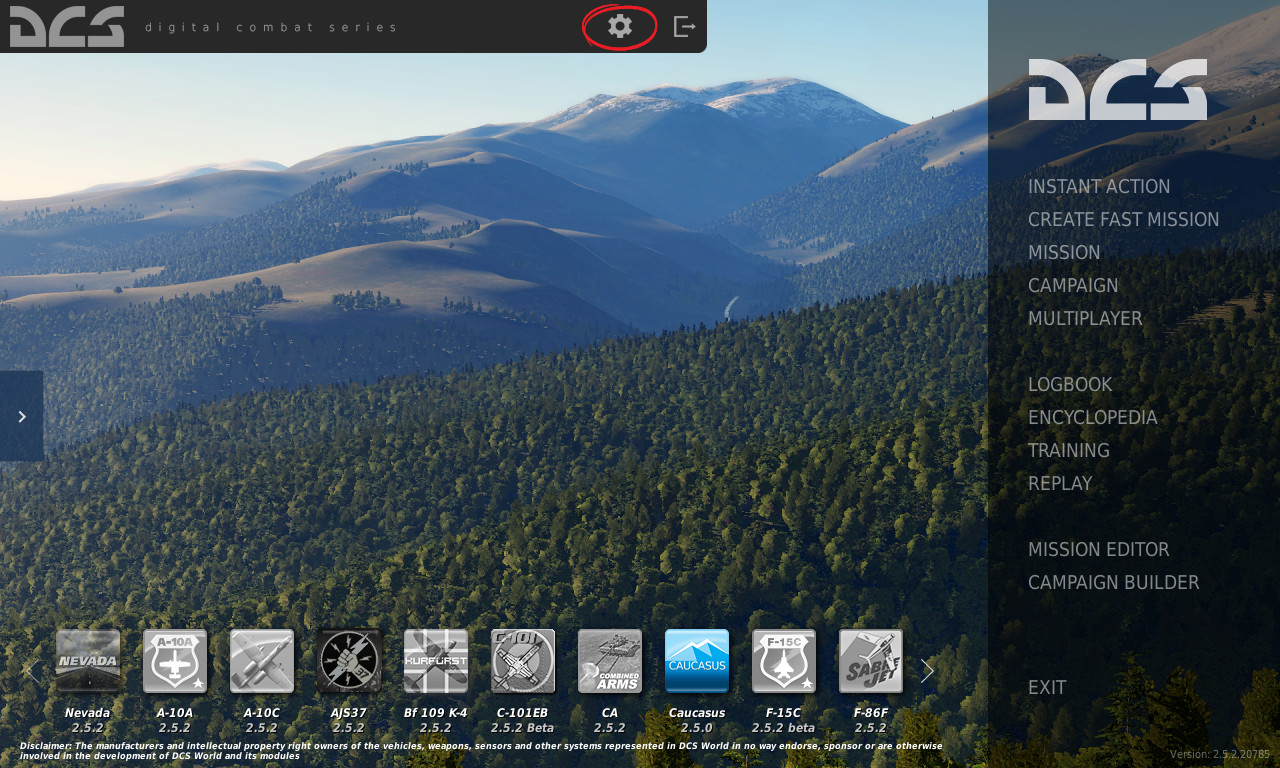Image resolution: width=1280 pixels, height=768 pixels.
Task: Show previous modules with left chevron
Action: 34,670
